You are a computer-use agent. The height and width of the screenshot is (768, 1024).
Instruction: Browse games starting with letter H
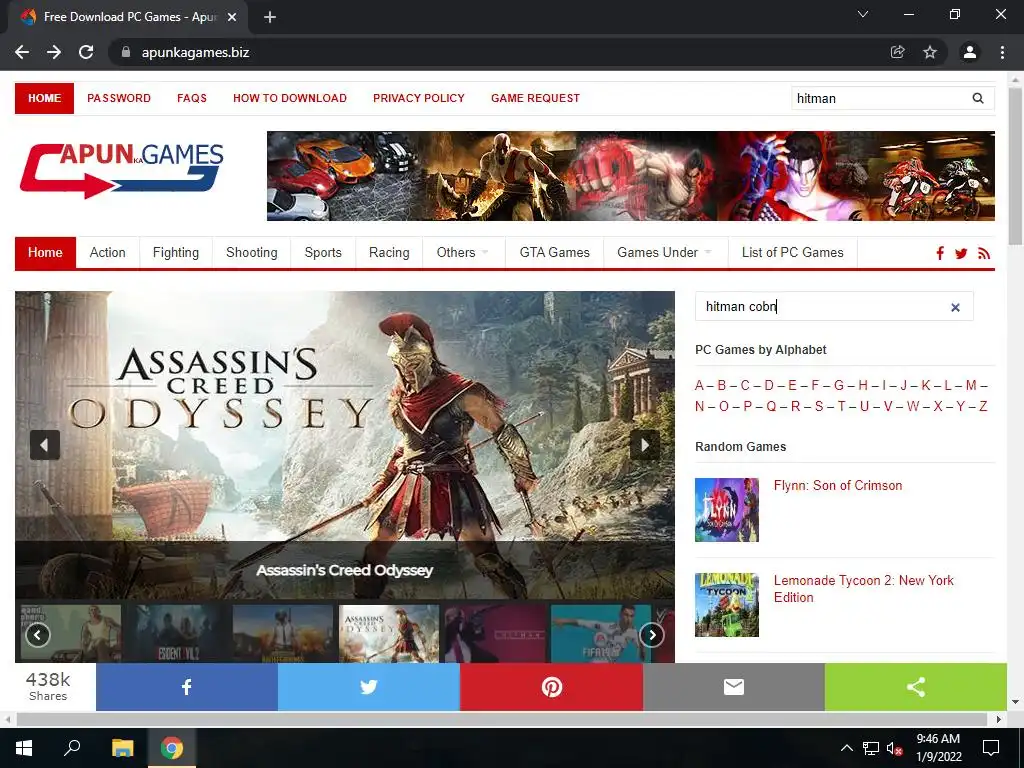coord(863,385)
